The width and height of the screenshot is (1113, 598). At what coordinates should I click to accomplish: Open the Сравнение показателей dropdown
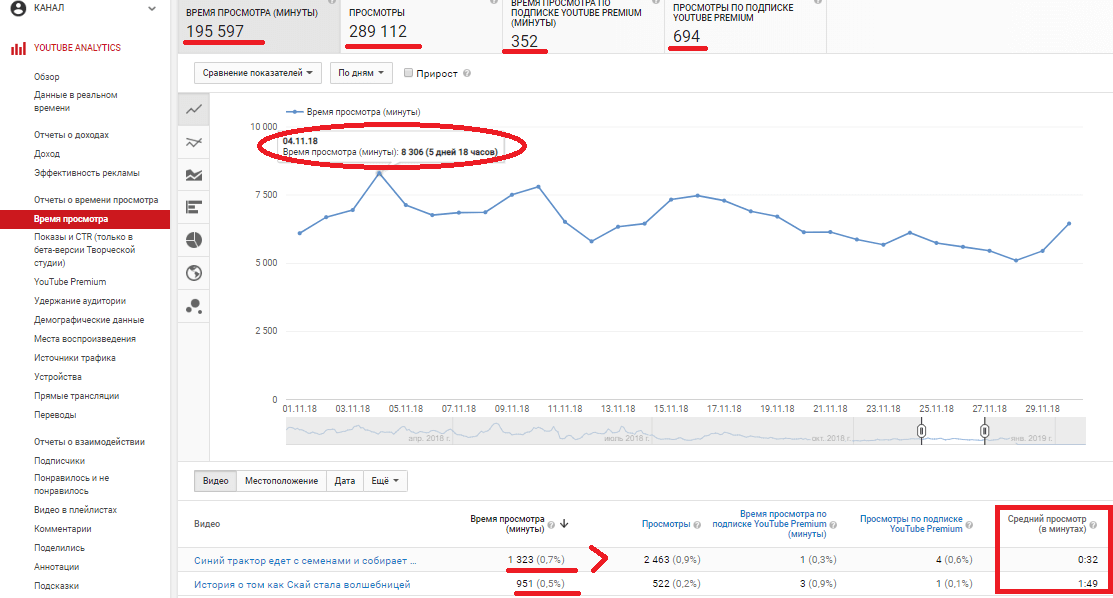pyautogui.click(x=258, y=73)
